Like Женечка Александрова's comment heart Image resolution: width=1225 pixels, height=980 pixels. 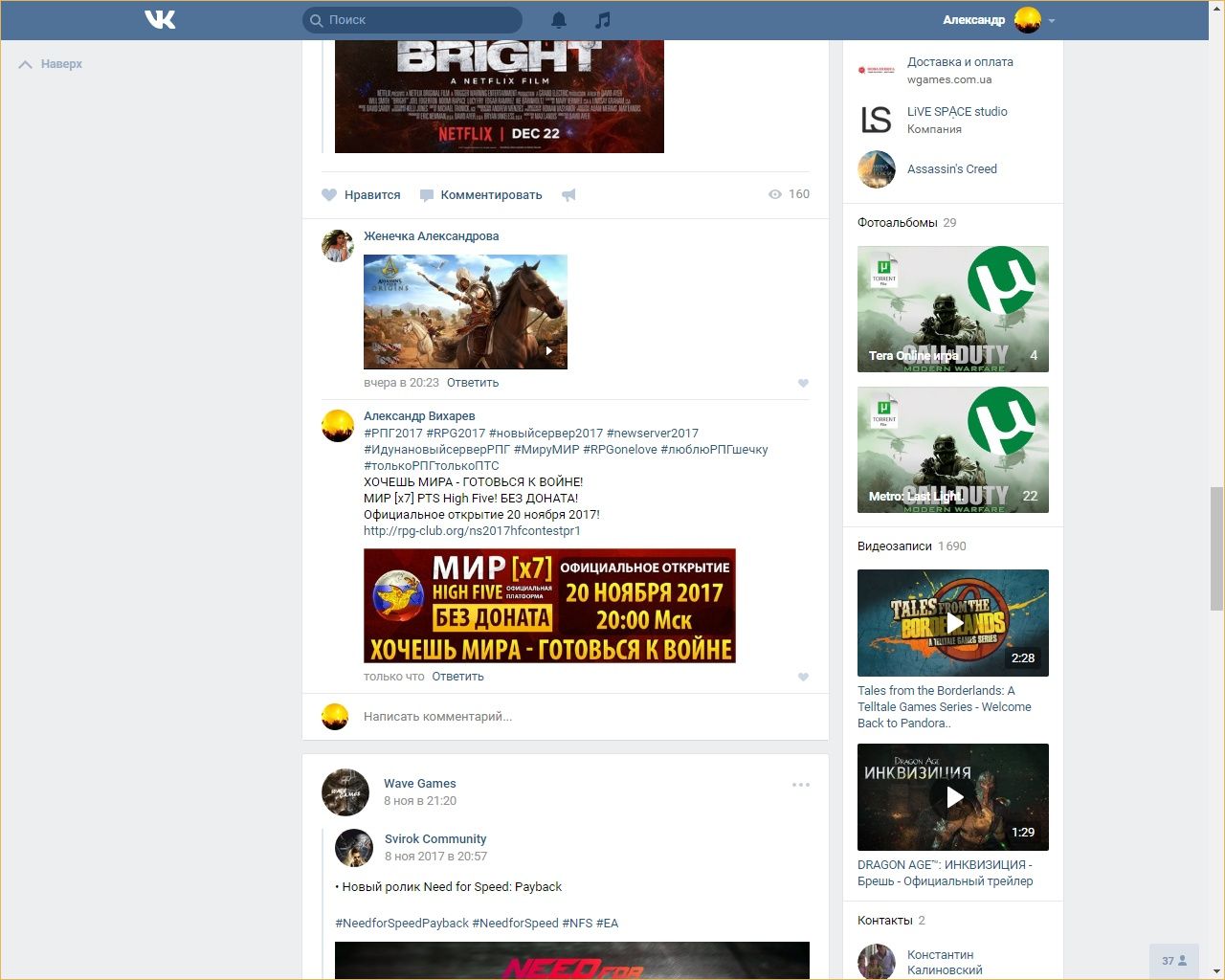coord(803,383)
